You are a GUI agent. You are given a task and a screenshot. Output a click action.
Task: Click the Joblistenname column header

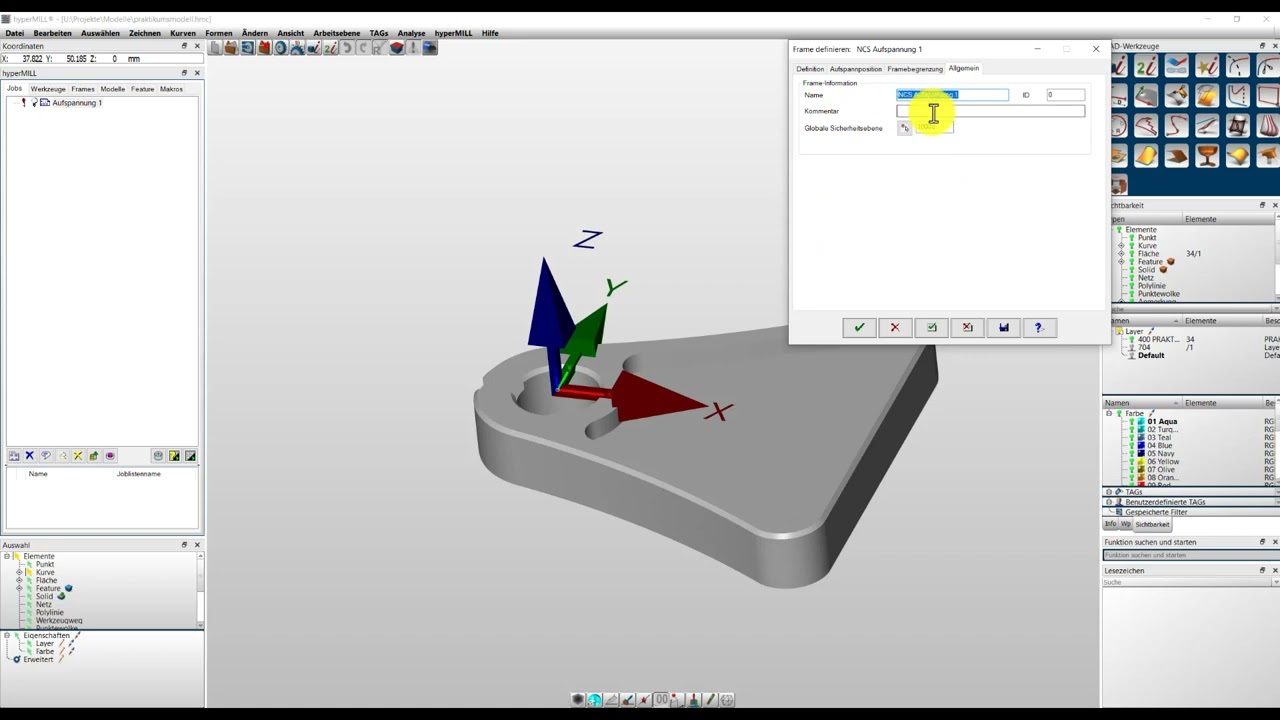coord(138,474)
